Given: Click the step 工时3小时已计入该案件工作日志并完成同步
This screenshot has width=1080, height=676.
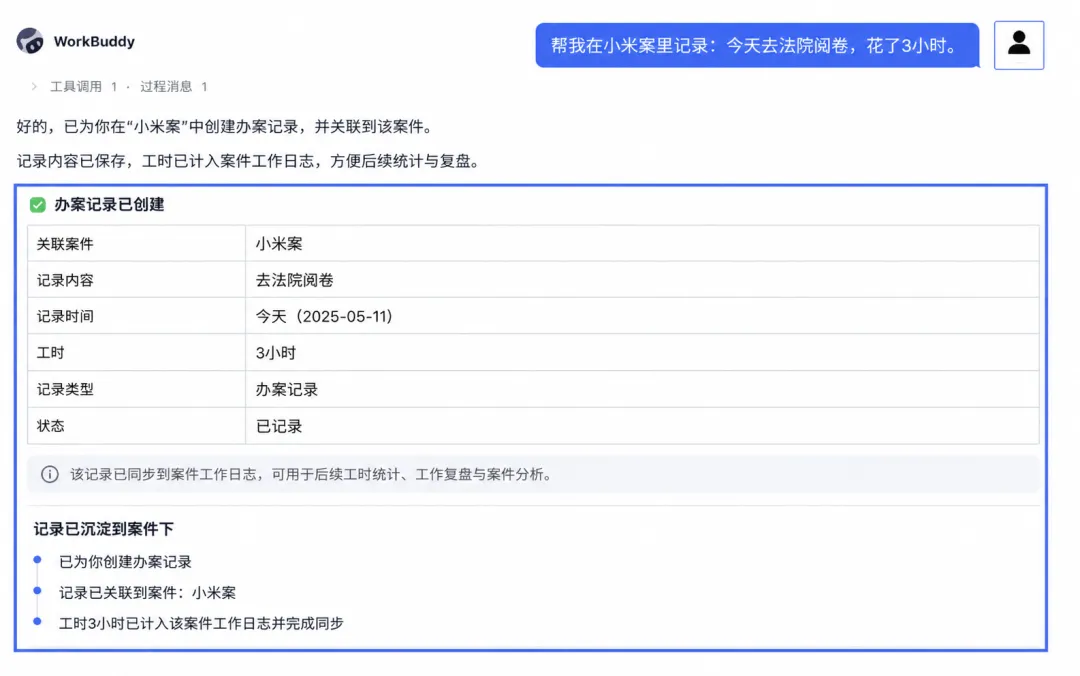Looking at the screenshot, I should [201, 624].
